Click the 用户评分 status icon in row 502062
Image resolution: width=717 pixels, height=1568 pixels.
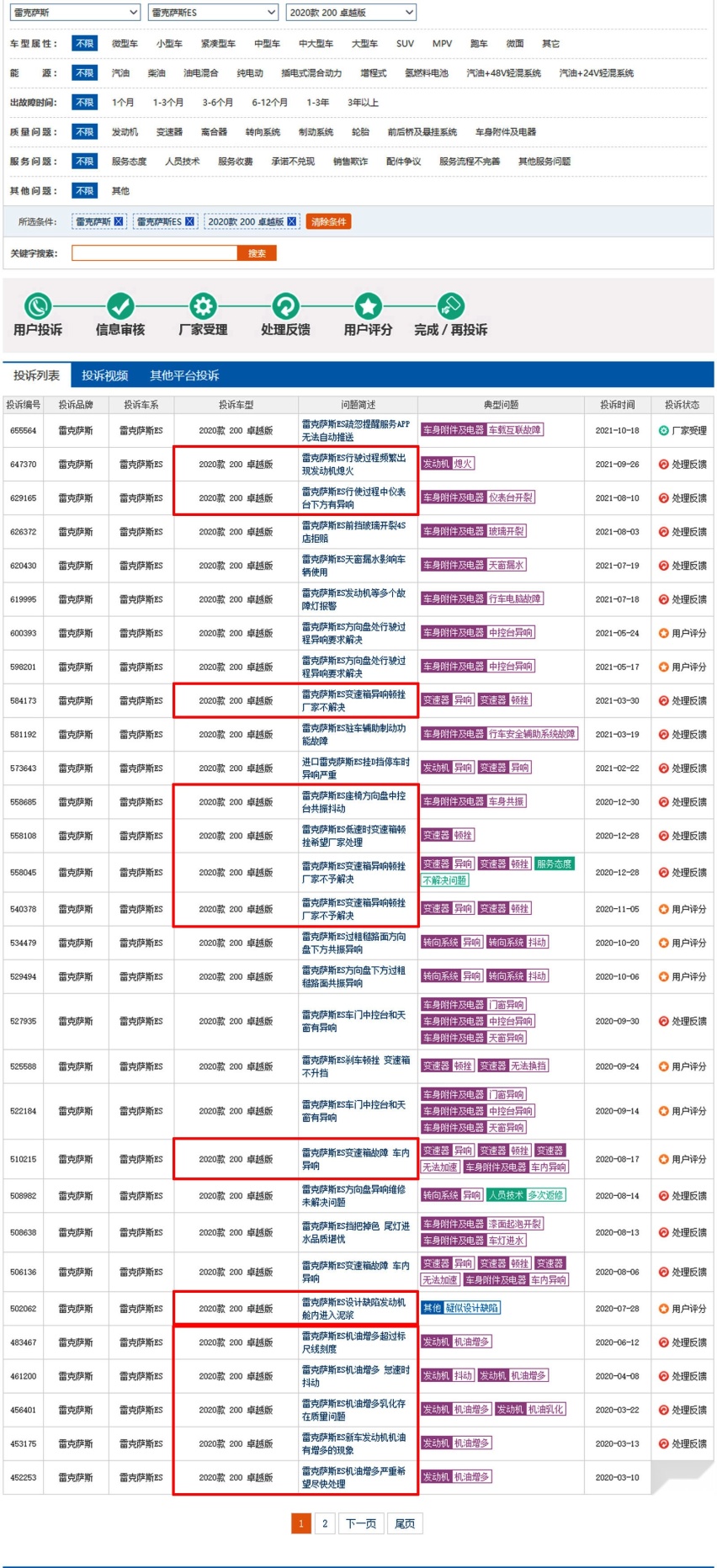coord(663,1310)
